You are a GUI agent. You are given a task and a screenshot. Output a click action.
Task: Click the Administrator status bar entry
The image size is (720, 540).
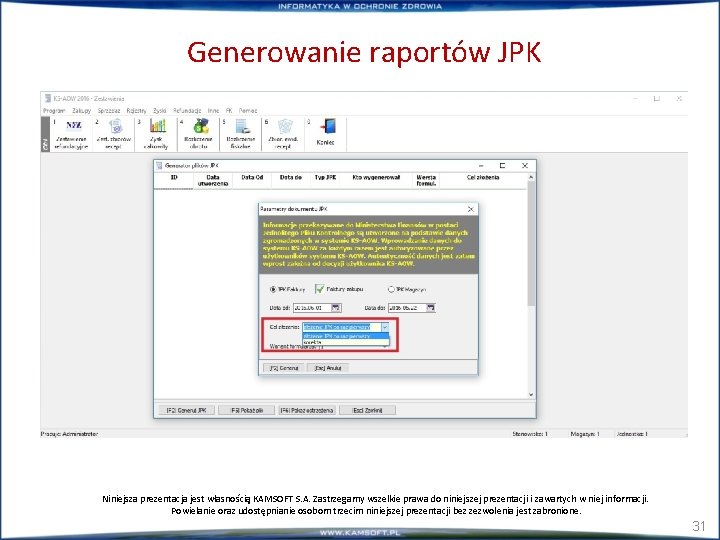pos(69,434)
